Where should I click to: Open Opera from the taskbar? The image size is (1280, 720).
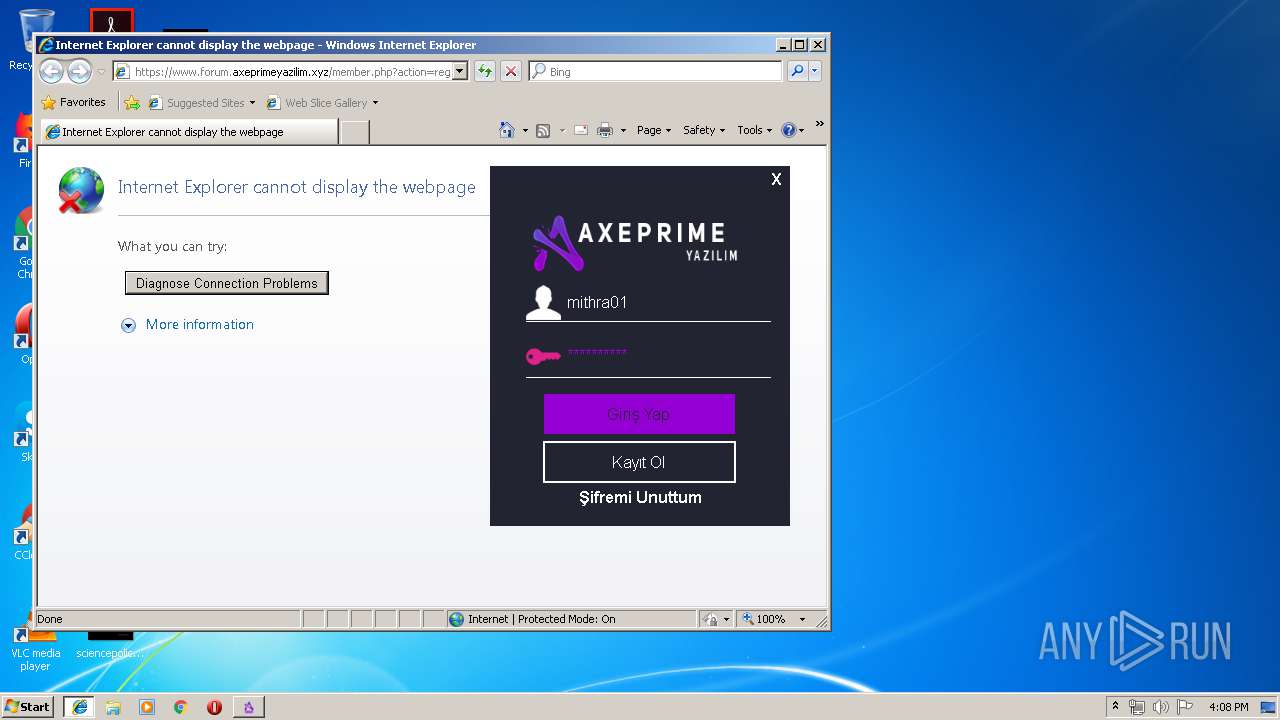click(214, 707)
